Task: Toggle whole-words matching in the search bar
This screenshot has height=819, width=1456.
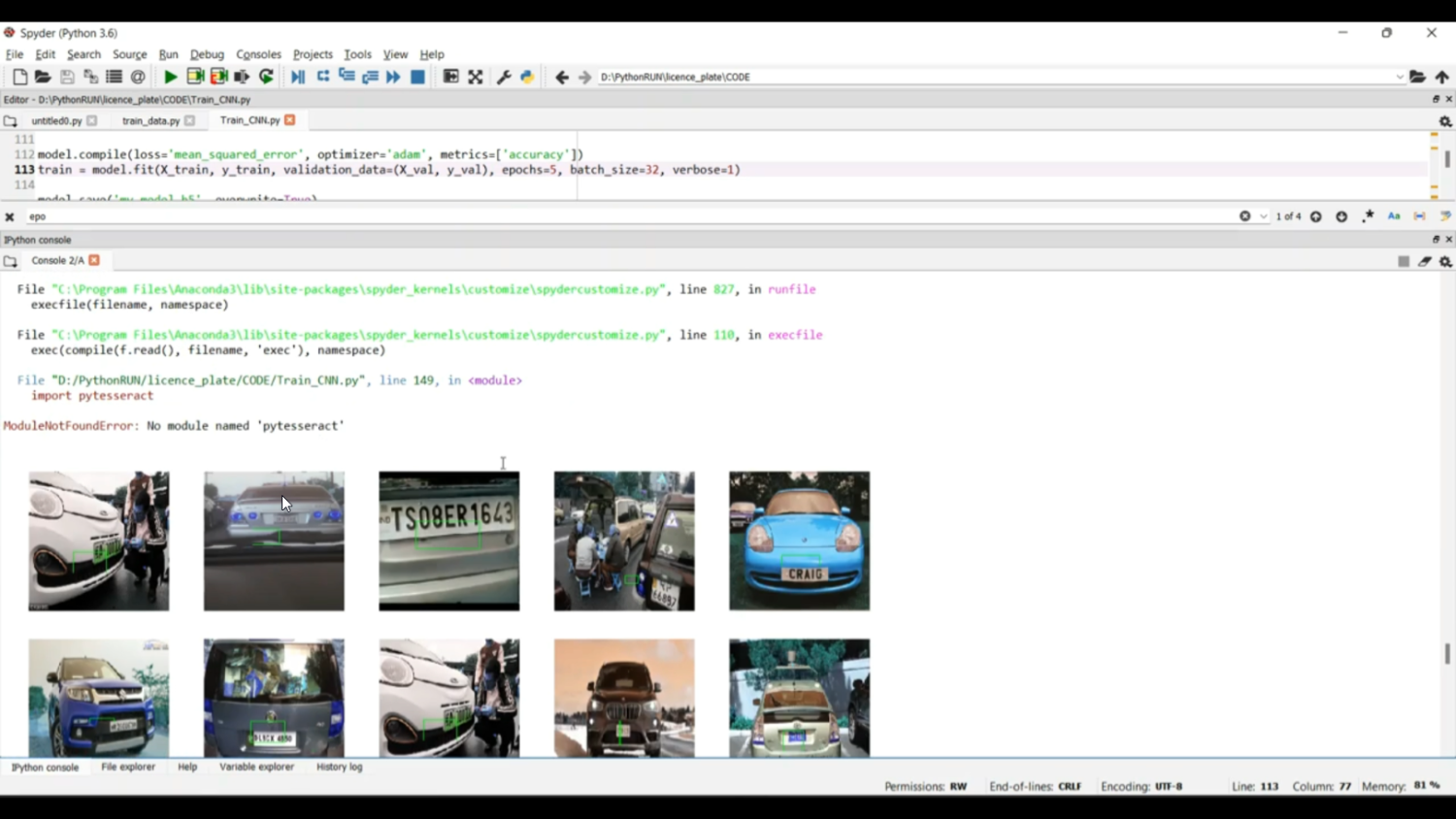Action: 1419,215
